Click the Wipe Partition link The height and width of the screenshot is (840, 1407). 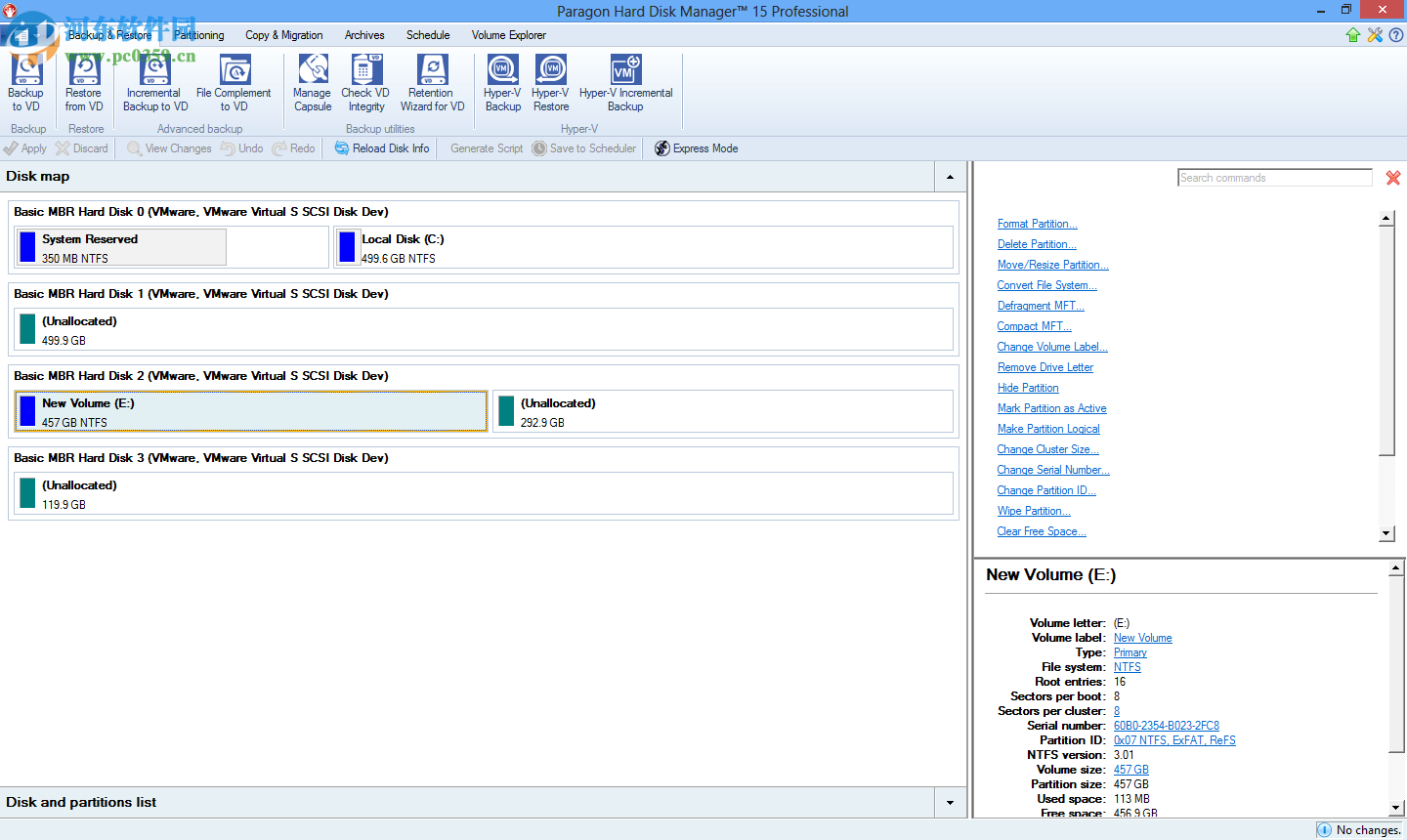point(1033,511)
